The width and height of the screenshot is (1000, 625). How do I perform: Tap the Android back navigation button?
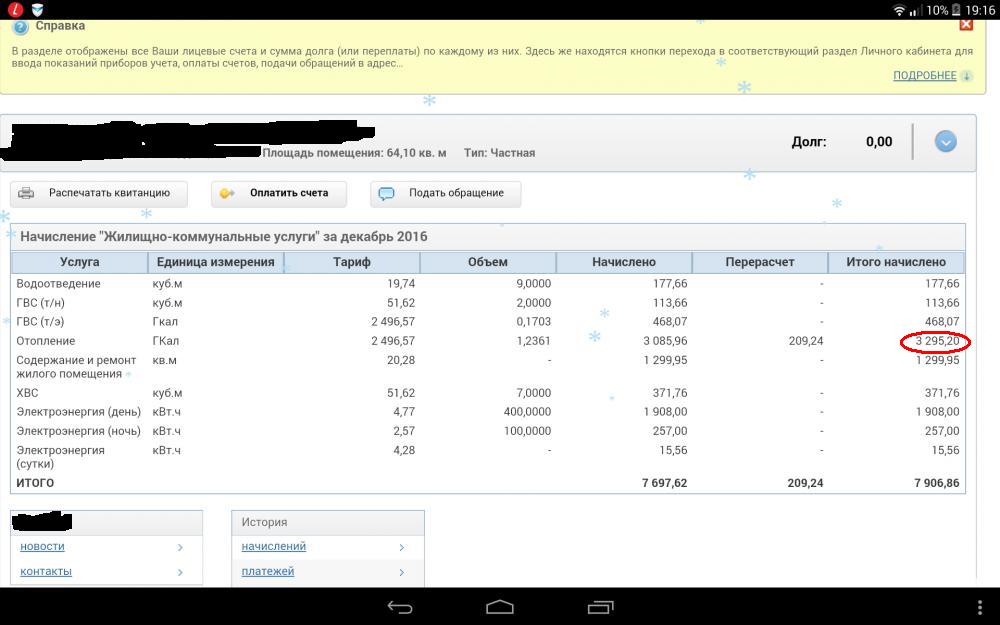pos(400,607)
